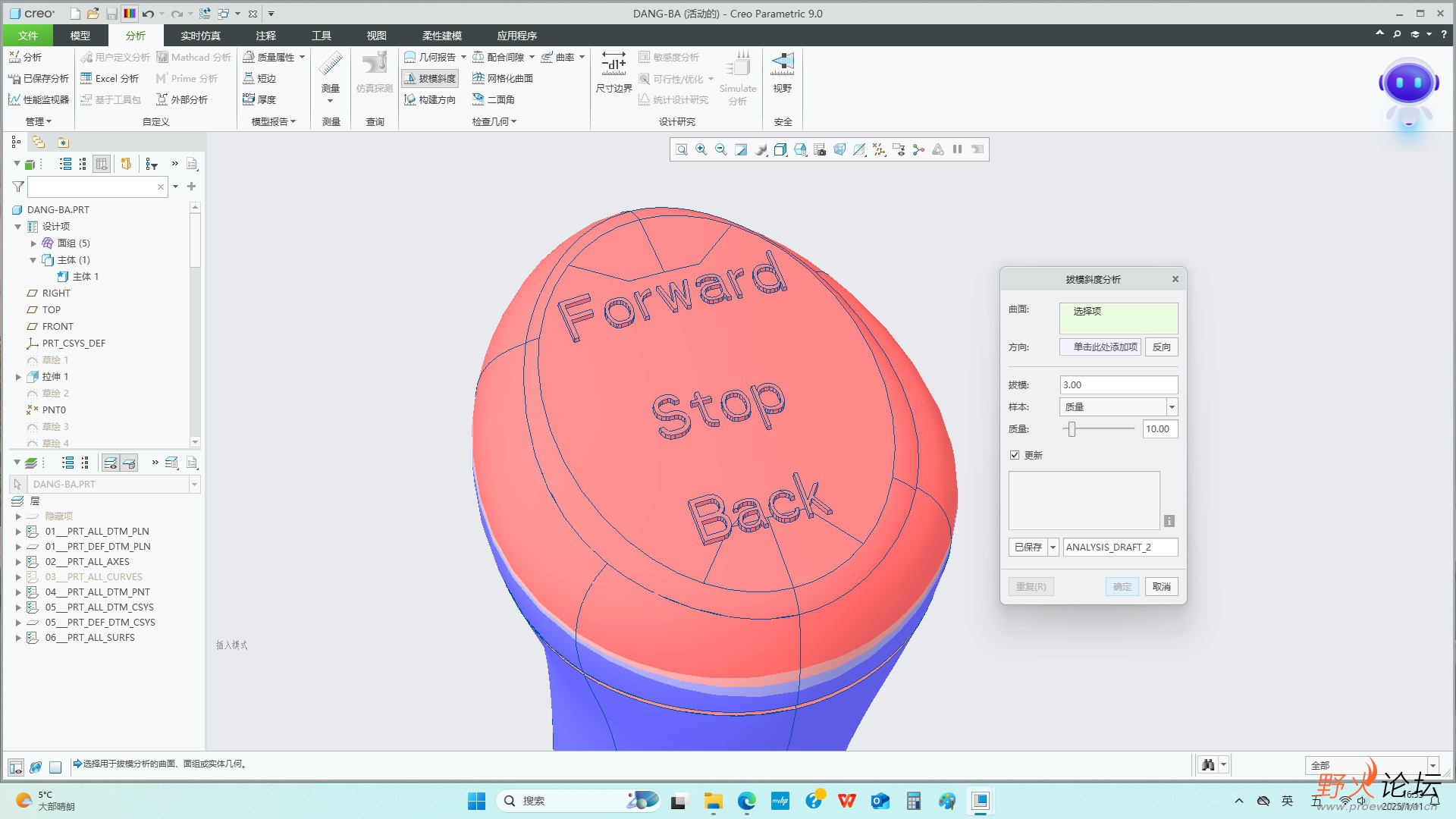Click the Performance Monitor 性能监视器 tool
The height and width of the screenshot is (819, 1456).
coord(39,99)
